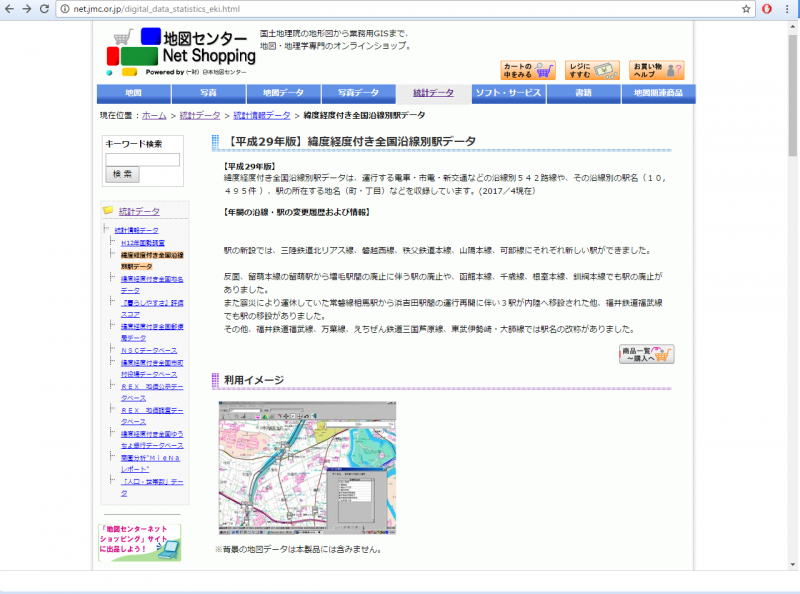
Task: Open the 地図関連商品 tab
Action: tap(658, 93)
